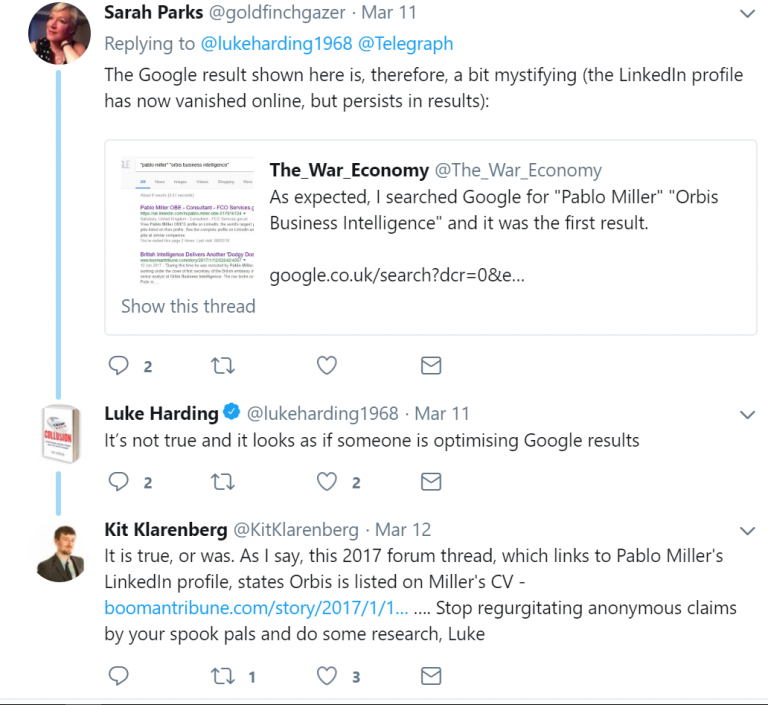Viewport: 768px width, 705px height.
Task: View Sarah Parks' profile picture
Action: (59, 33)
